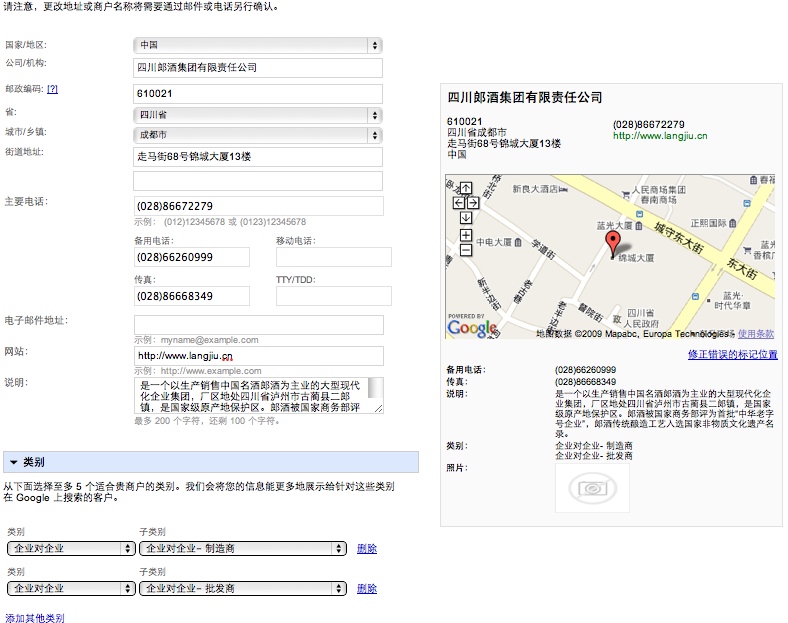Click 修正错误的标记位置 link
The height and width of the screenshot is (623, 788).
[732, 355]
